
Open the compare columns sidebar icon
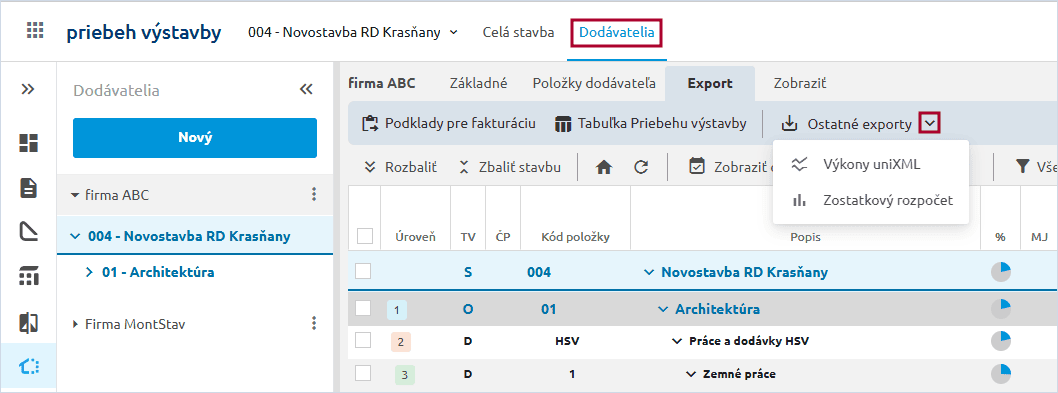pyautogui.click(x=28, y=323)
